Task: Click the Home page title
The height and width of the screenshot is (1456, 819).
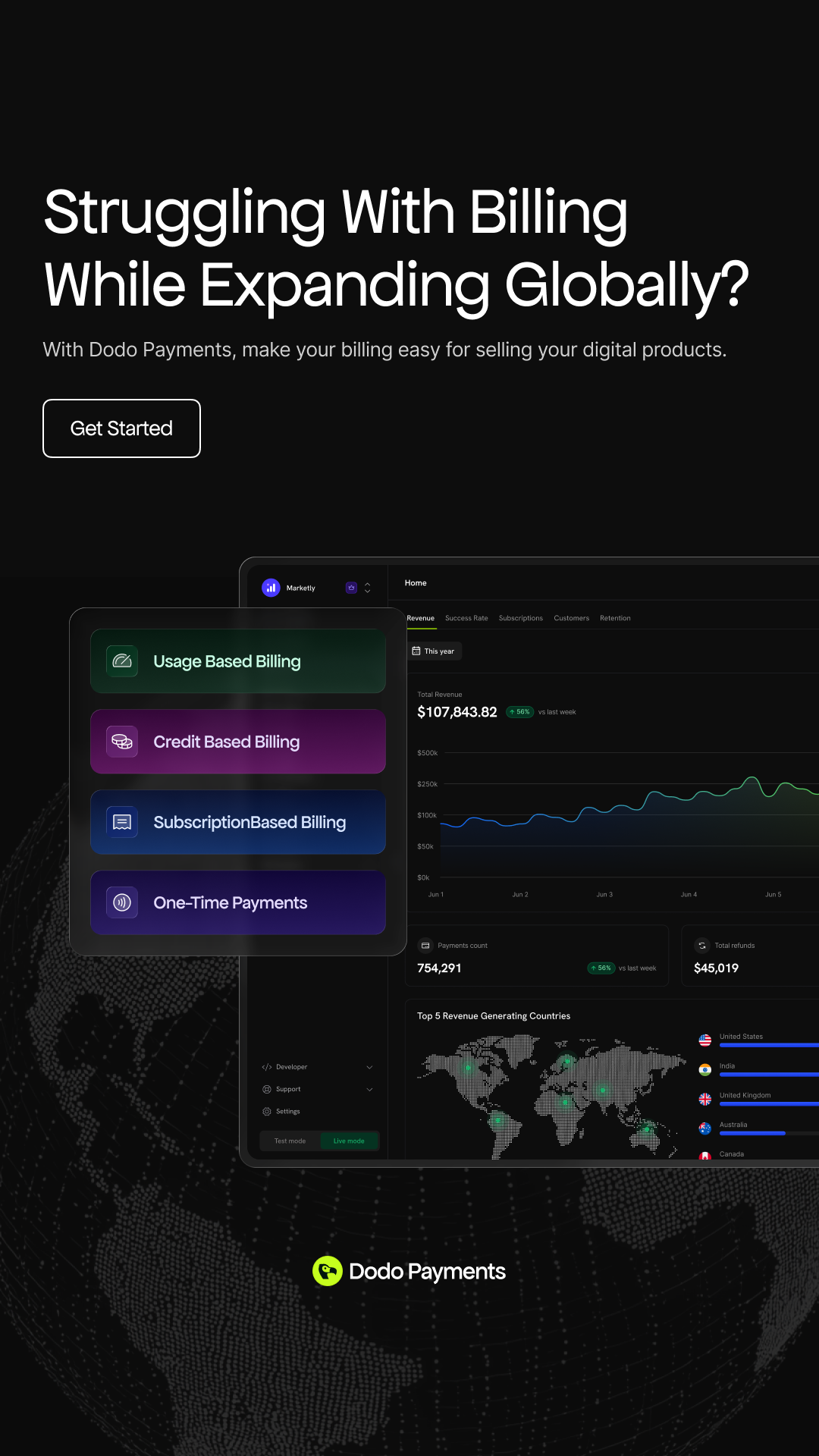Action: pyautogui.click(x=416, y=583)
